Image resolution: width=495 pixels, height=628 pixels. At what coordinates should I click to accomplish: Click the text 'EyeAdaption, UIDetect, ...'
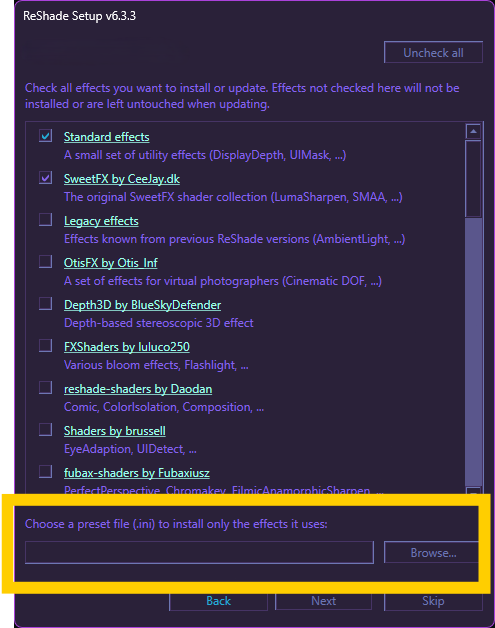[x=130, y=449]
